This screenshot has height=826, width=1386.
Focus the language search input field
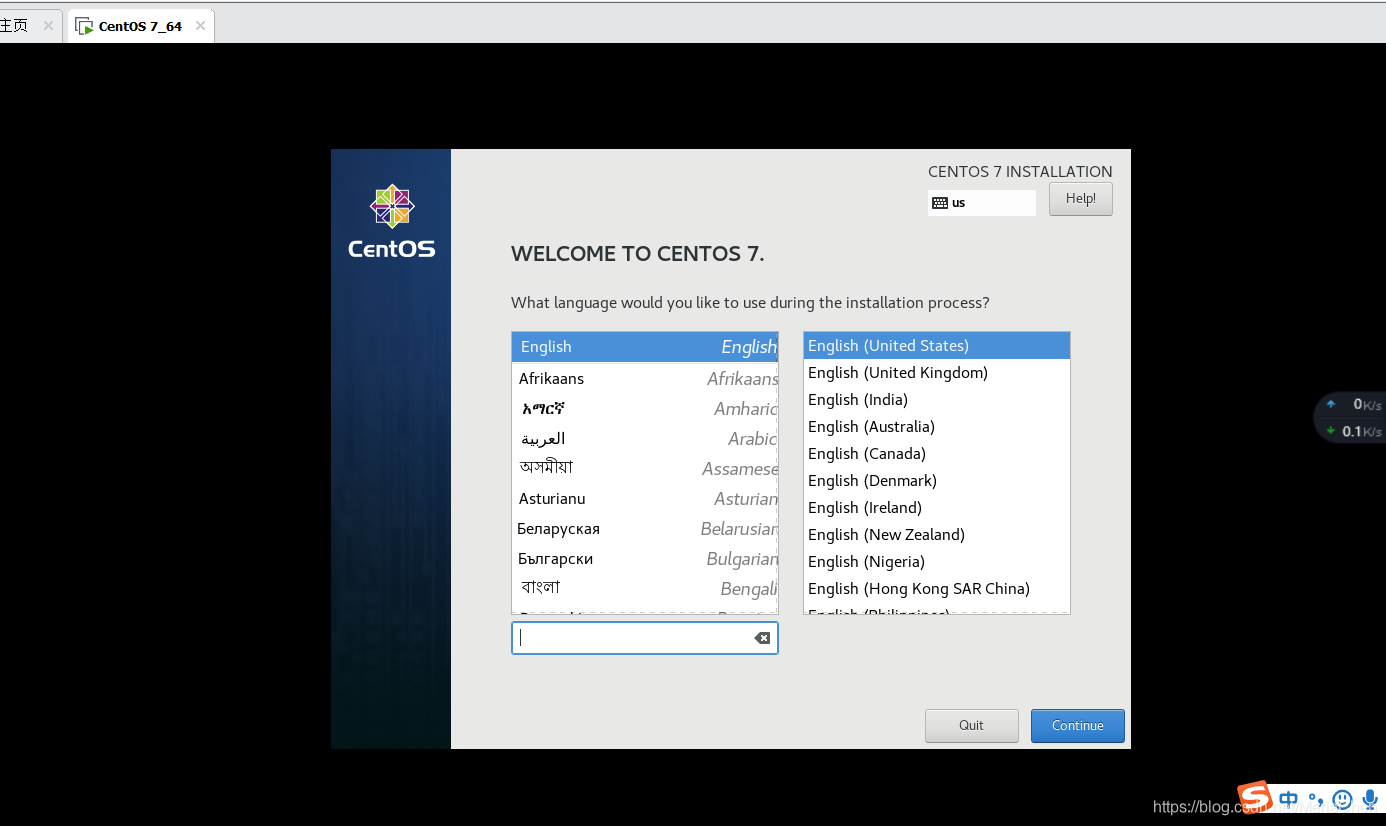(x=644, y=638)
